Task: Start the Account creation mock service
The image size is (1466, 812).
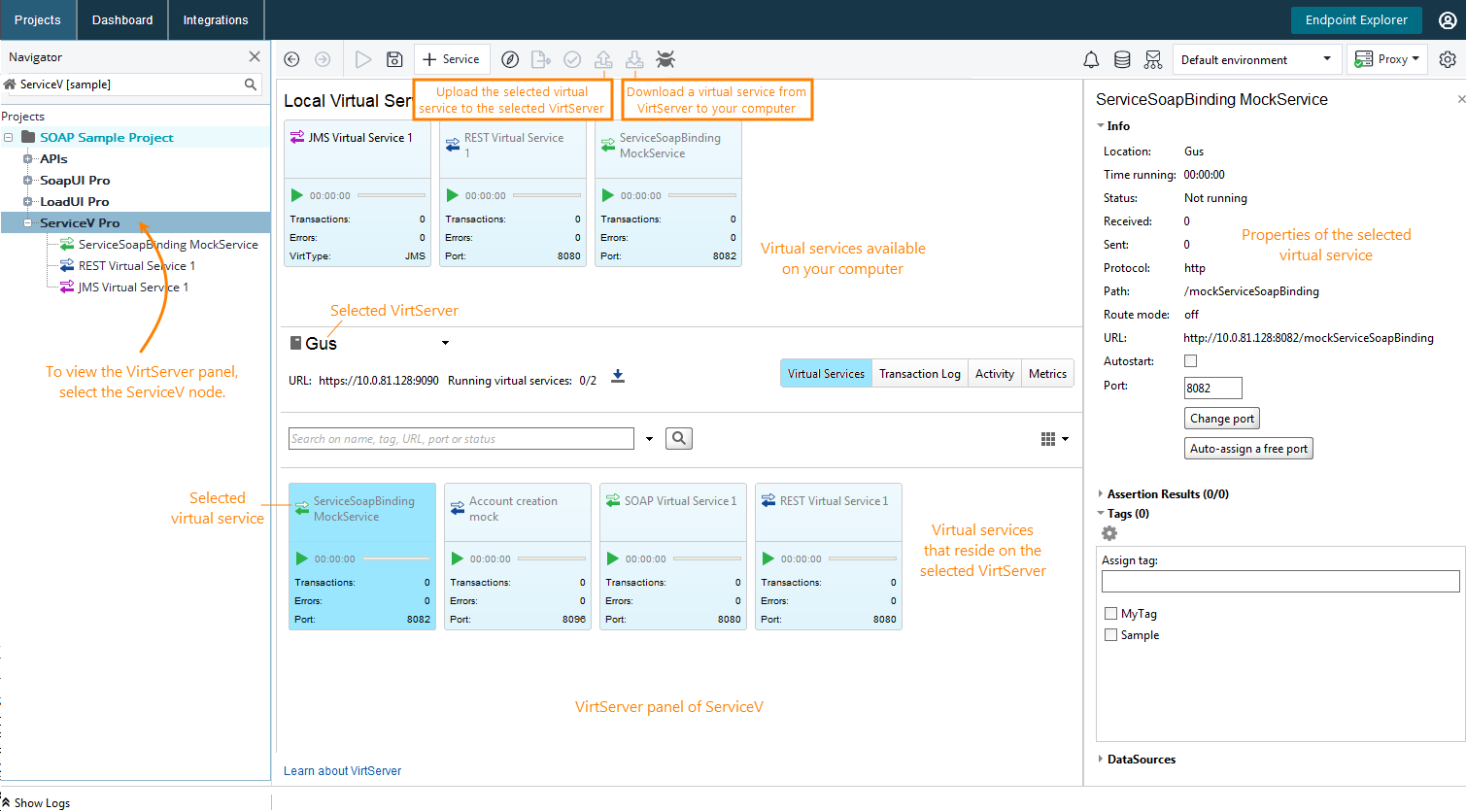Action: point(458,558)
